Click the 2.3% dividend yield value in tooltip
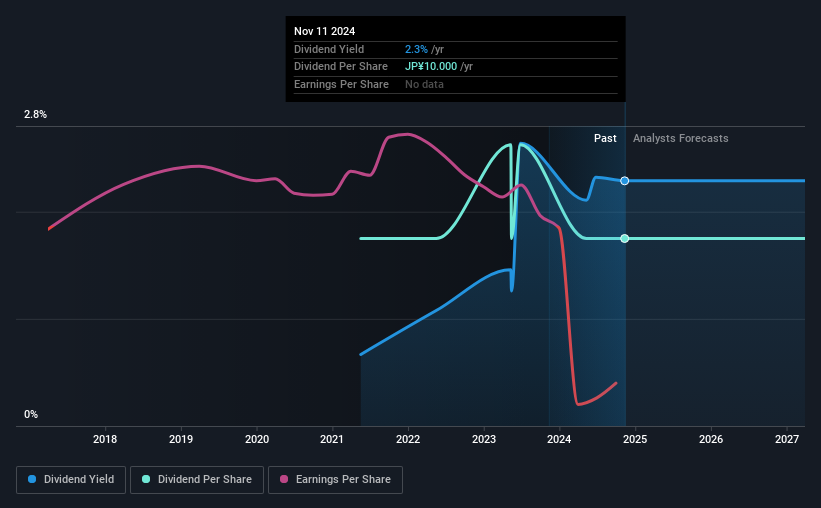This screenshot has width=821, height=508. coord(416,49)
